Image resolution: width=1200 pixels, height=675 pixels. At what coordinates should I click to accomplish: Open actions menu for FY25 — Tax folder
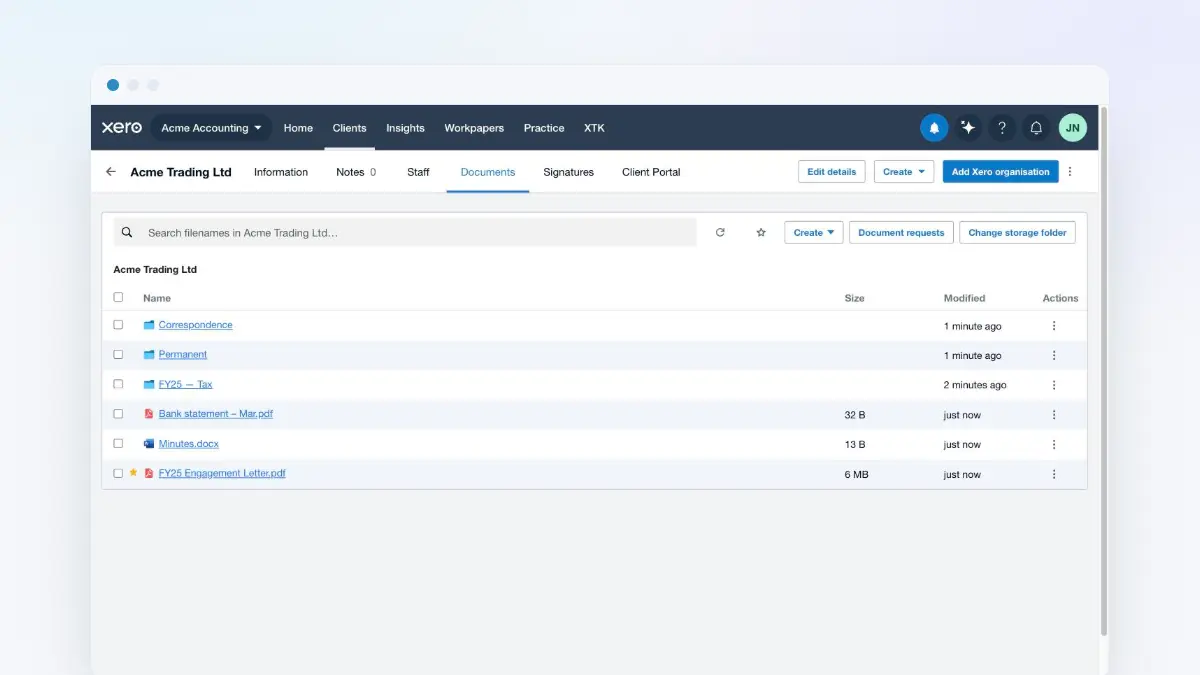tap(1054, 385)
